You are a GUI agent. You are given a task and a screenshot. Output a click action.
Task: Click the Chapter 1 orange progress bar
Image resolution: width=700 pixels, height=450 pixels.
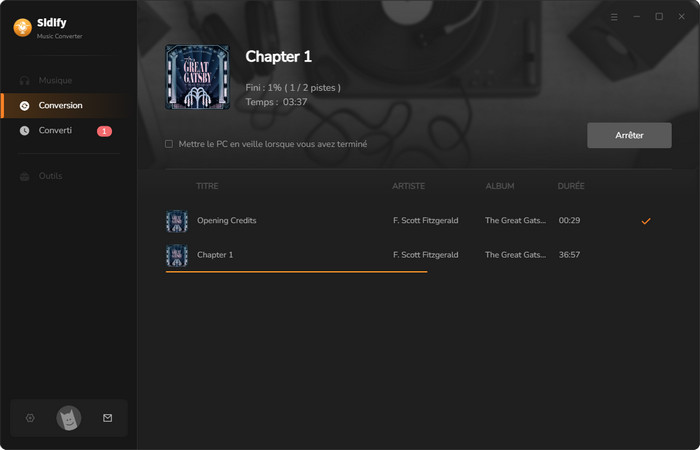point(296,271)
